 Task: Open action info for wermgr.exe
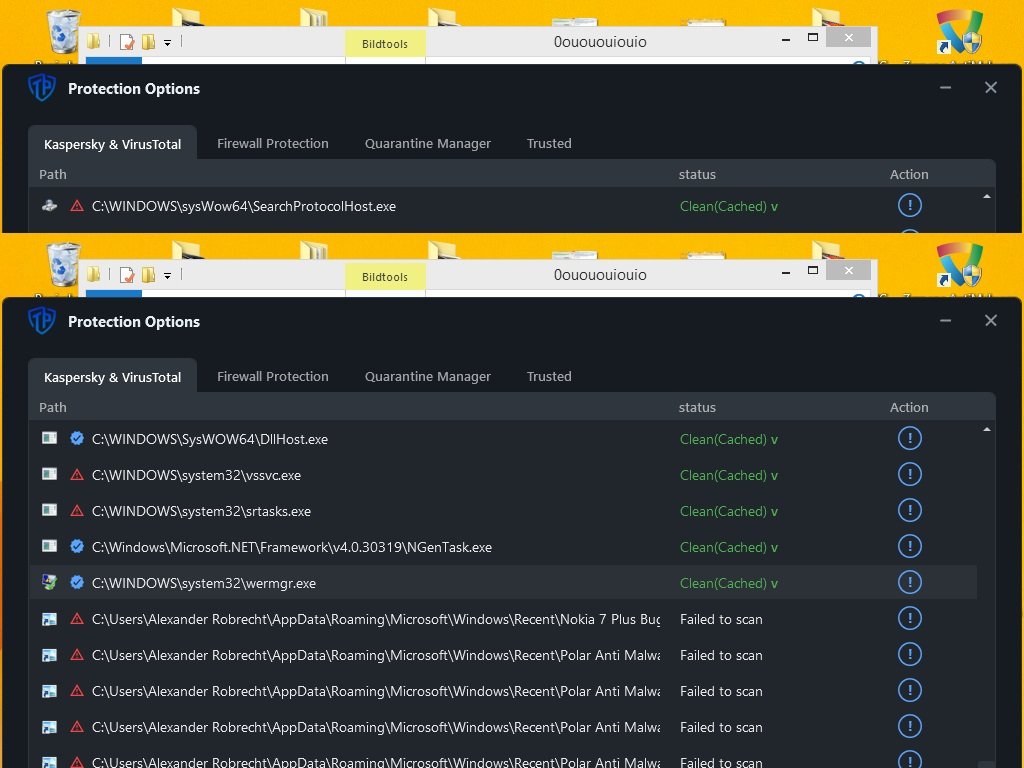pos(910,582)
